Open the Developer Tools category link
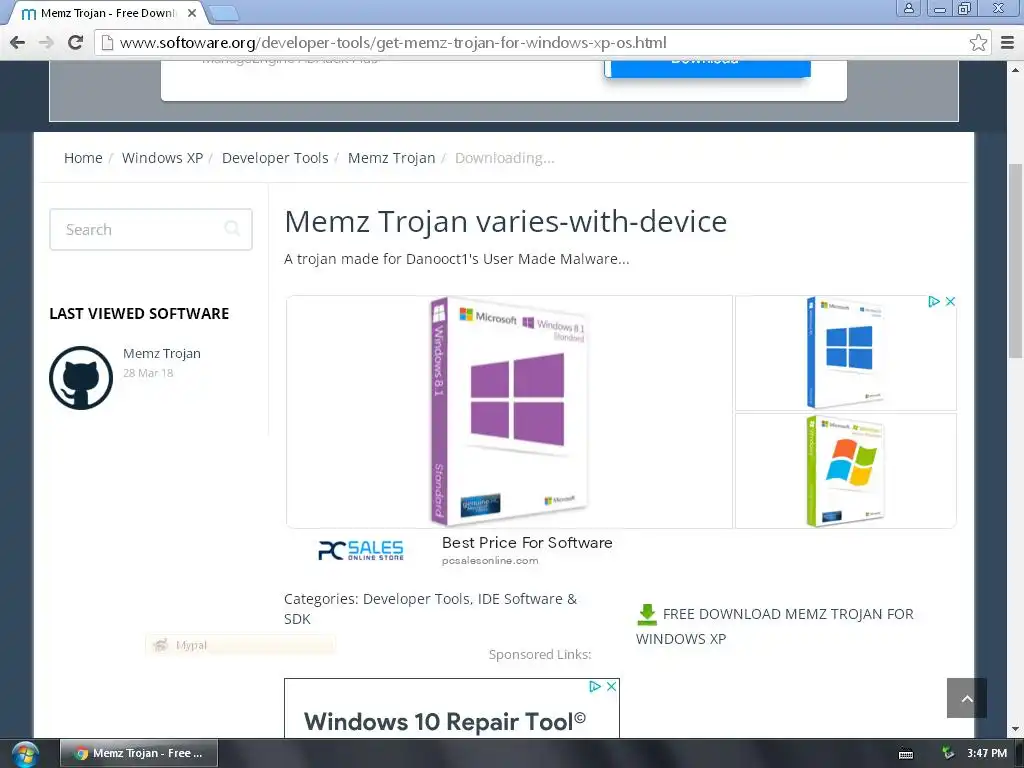 click(x=416, y=599)
